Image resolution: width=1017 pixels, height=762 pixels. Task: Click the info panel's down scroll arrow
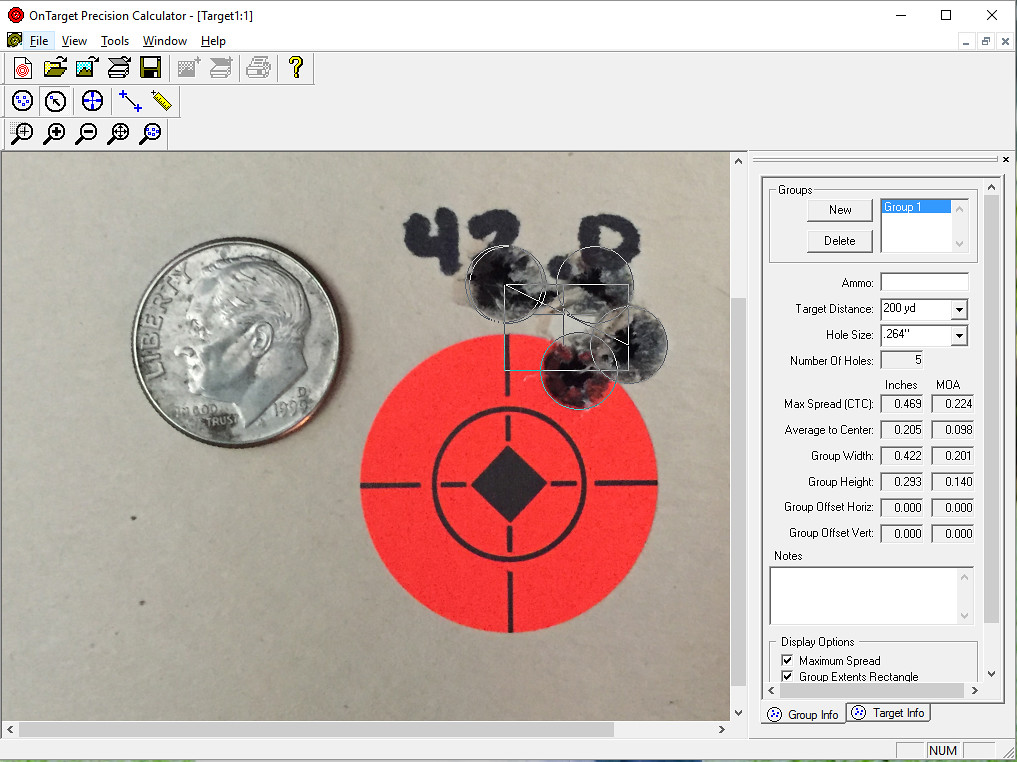pyautogui.click(x=991, y=674)
